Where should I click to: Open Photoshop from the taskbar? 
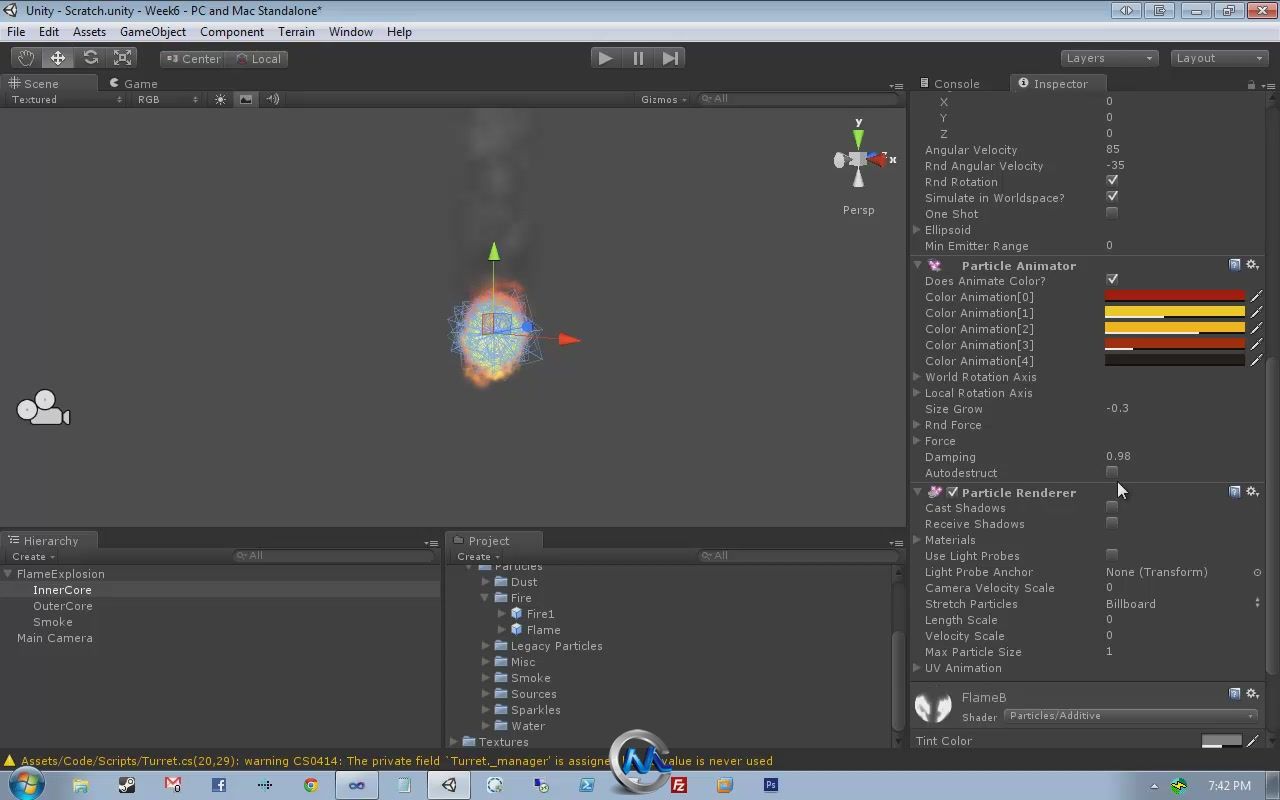[771, 785]
